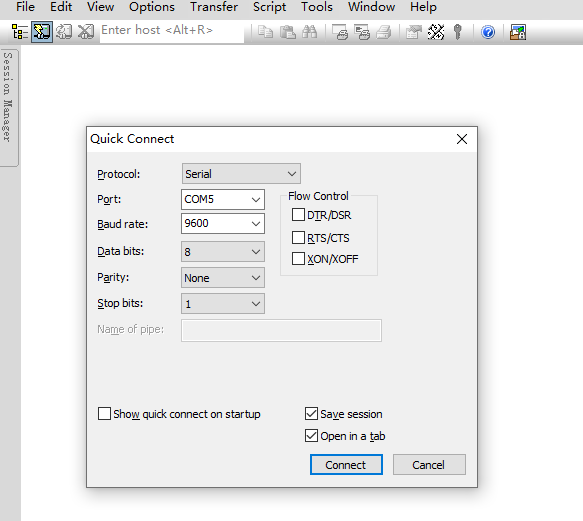Expand the Baud rate dropdown showing 9600
583x521 pixels.
(x=223, y=223)
